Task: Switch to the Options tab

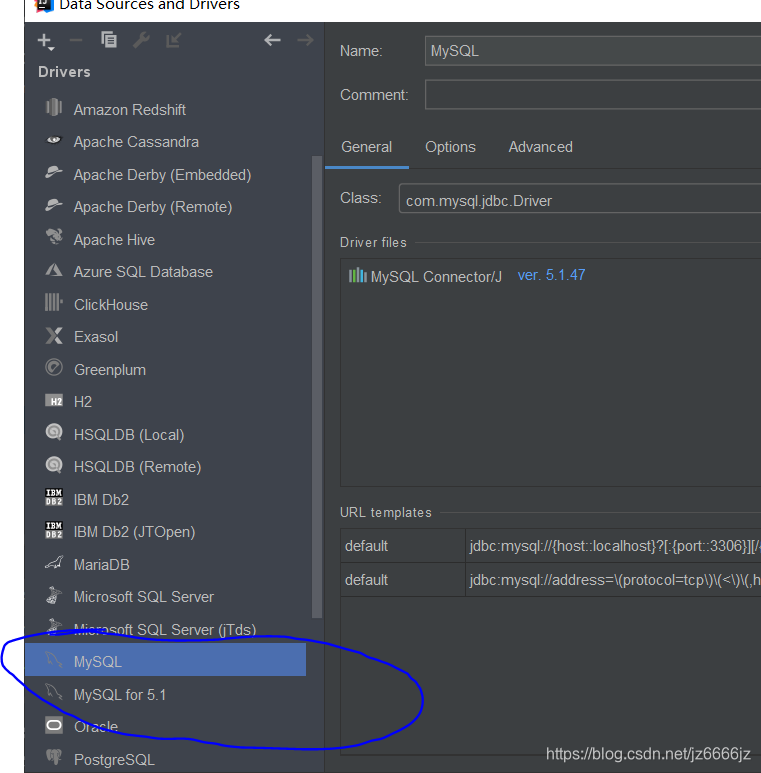Action: 450,147
